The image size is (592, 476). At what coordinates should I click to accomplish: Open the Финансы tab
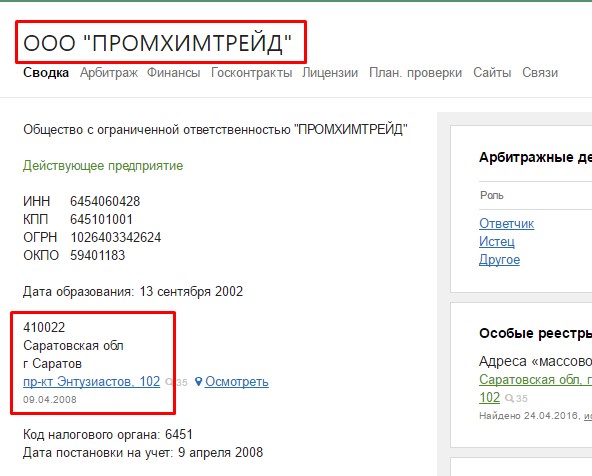[x=174, y=72]
